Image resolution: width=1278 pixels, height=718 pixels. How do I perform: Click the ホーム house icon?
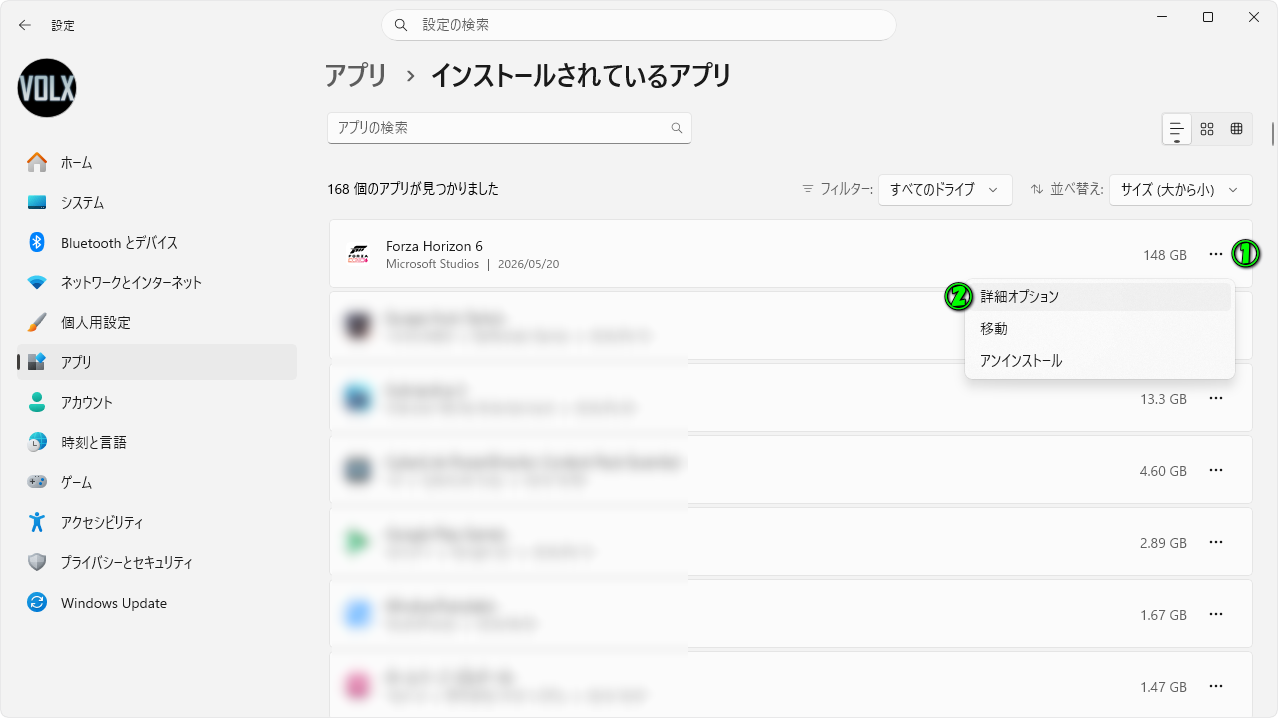coord(37,162)
